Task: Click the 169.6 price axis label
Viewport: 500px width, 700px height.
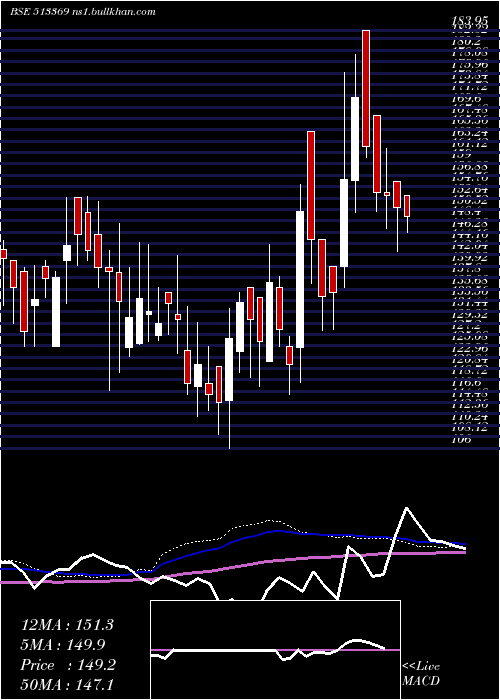Action: pyautogui.click(x=466, y=98)
